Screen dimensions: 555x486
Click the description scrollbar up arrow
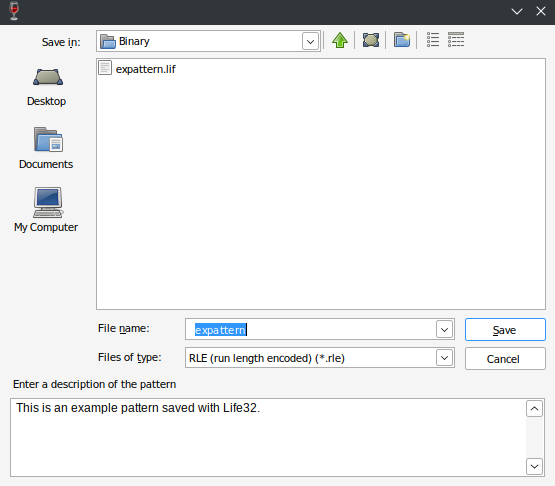(x=534, y=409)
